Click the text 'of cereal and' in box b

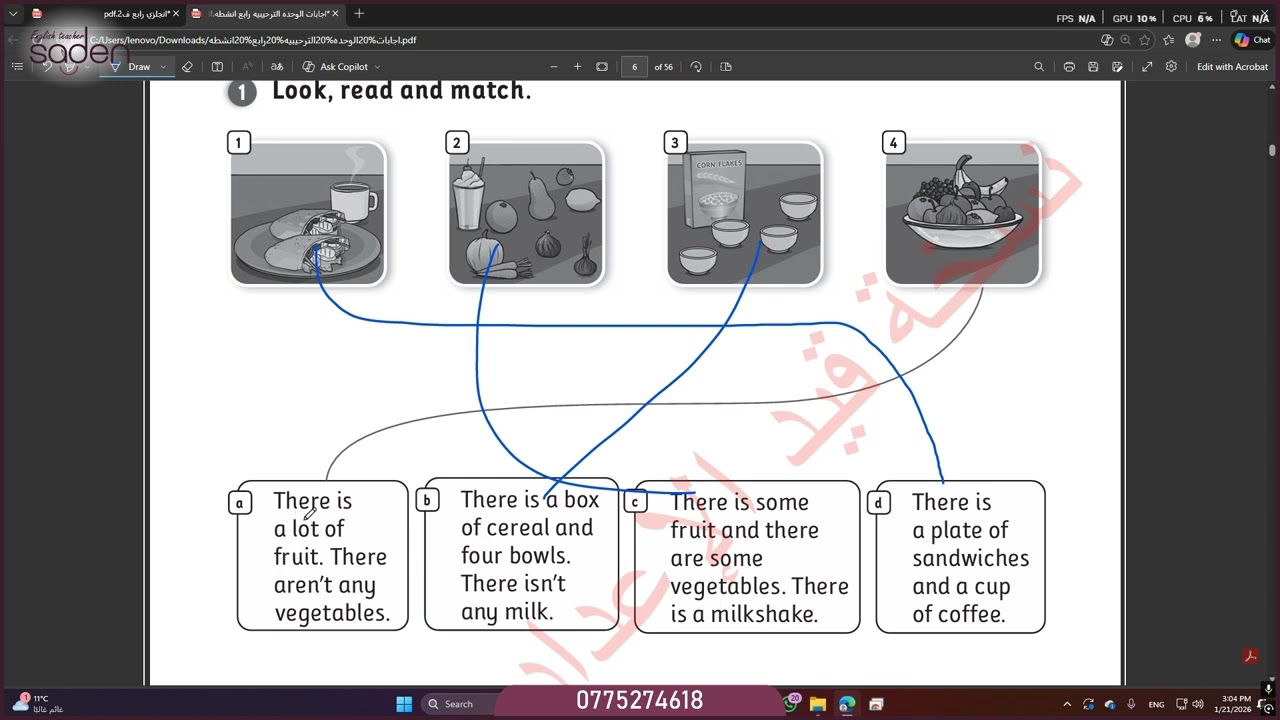pos(527,528)
